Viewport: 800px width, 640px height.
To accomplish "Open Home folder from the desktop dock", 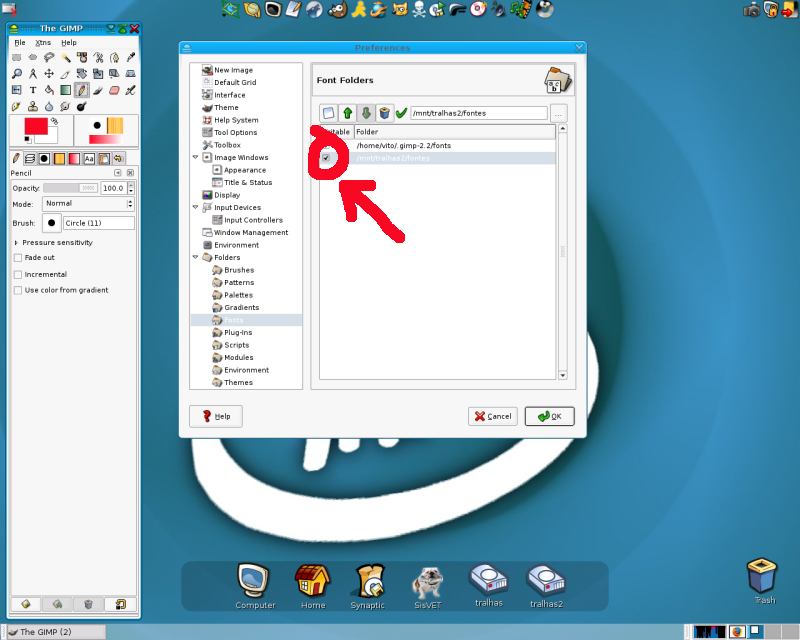I will [x=313, y=587].
